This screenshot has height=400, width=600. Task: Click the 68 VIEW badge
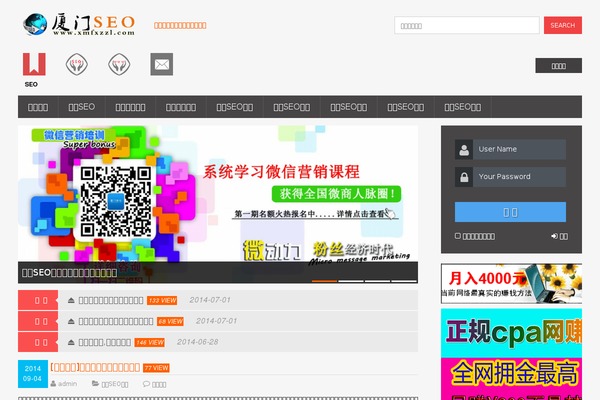coord(170,322)
